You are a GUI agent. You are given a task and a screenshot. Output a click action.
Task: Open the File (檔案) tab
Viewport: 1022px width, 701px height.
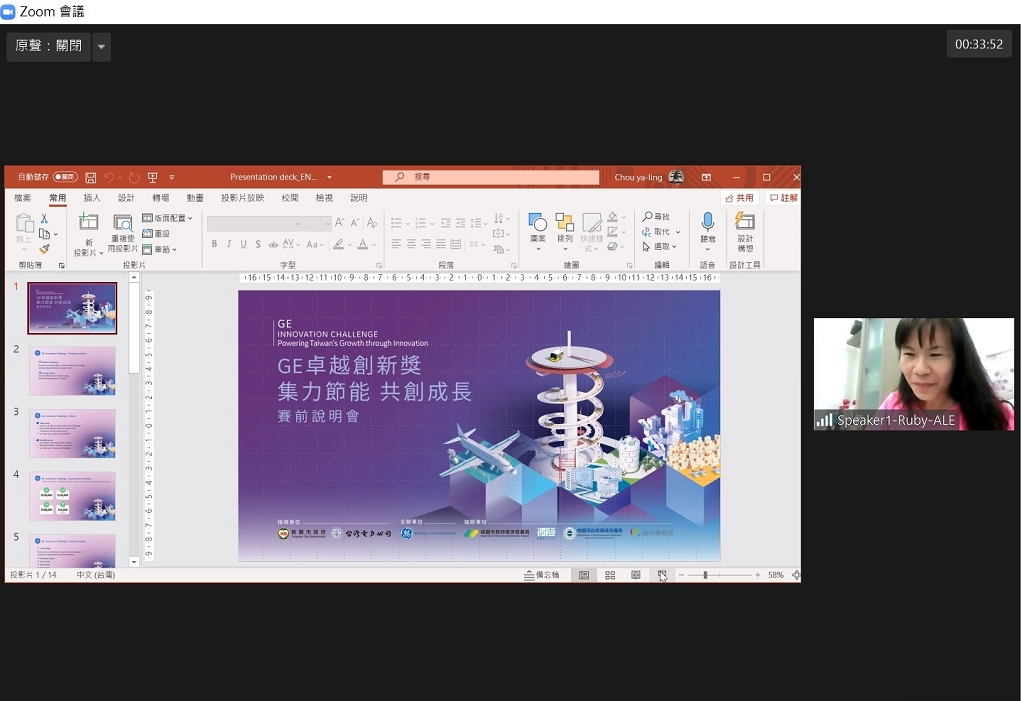pos(23,198)
